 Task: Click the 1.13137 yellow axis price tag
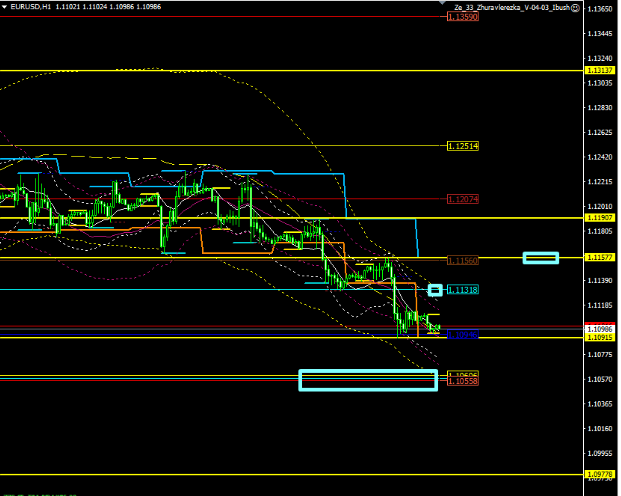[601, 70]
